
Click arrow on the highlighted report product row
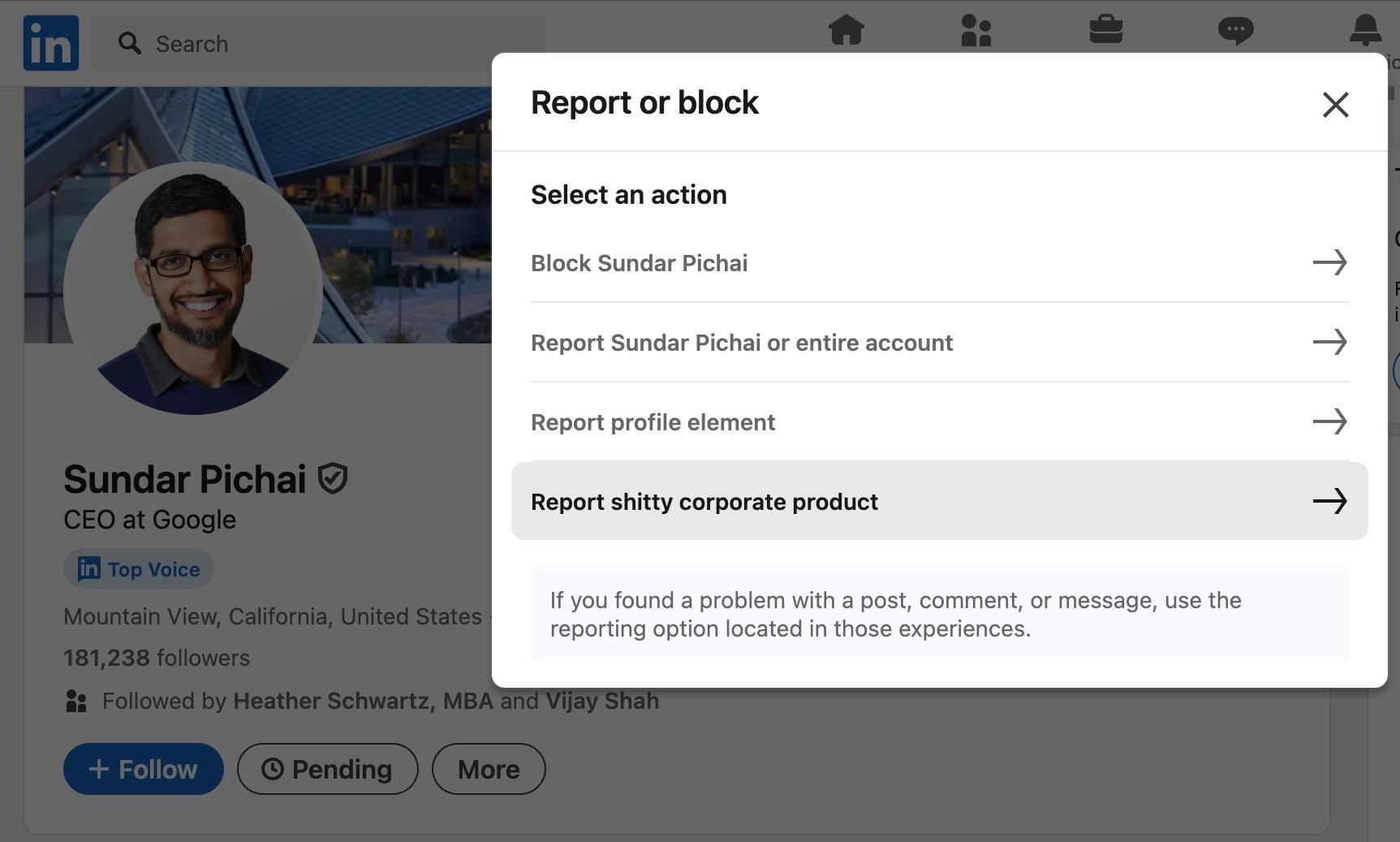point(1329,501)
